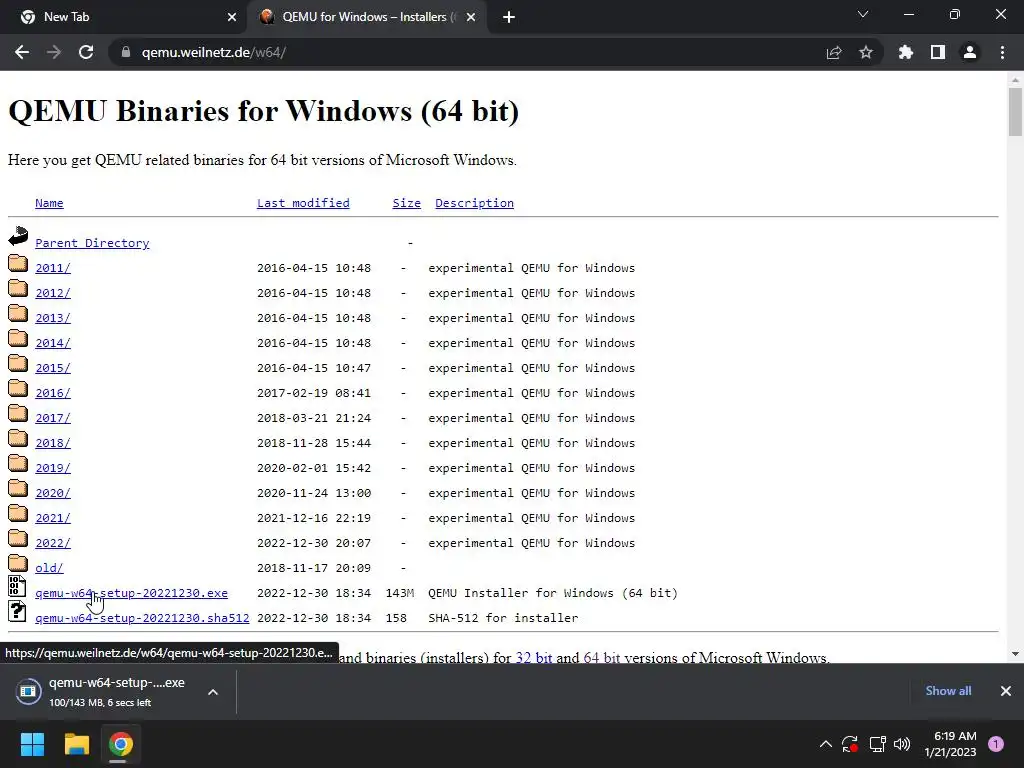Select the 143M size text of installer

[x=400, y=593]
